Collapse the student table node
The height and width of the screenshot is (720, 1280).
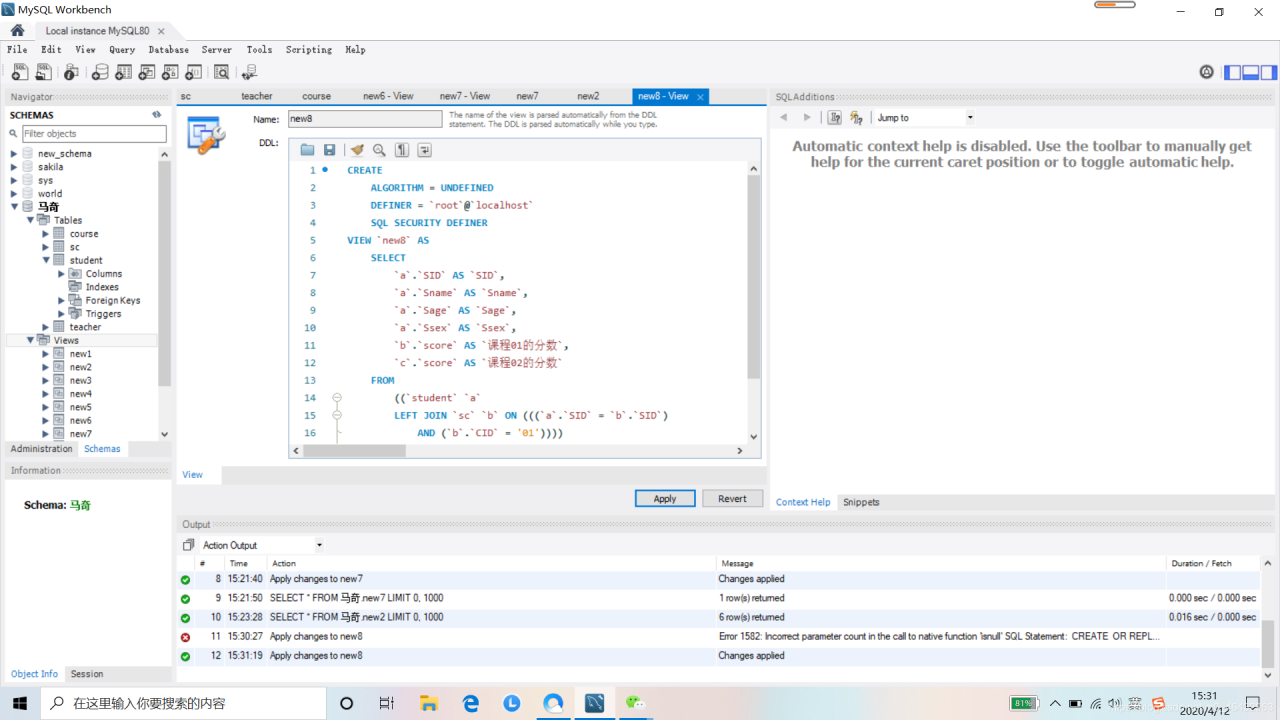46,260
